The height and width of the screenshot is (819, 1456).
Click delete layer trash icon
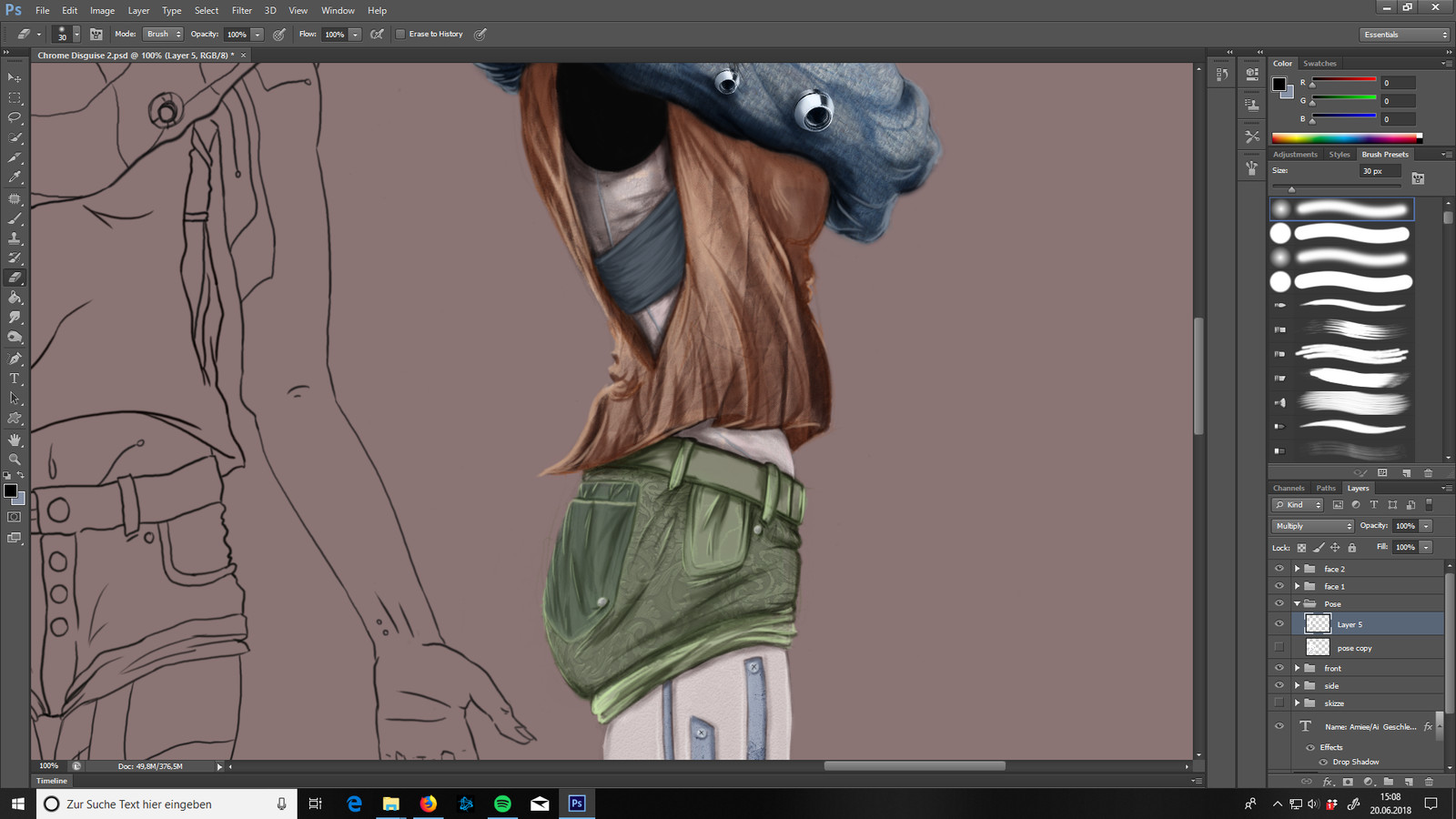[x=1428, y=781]
